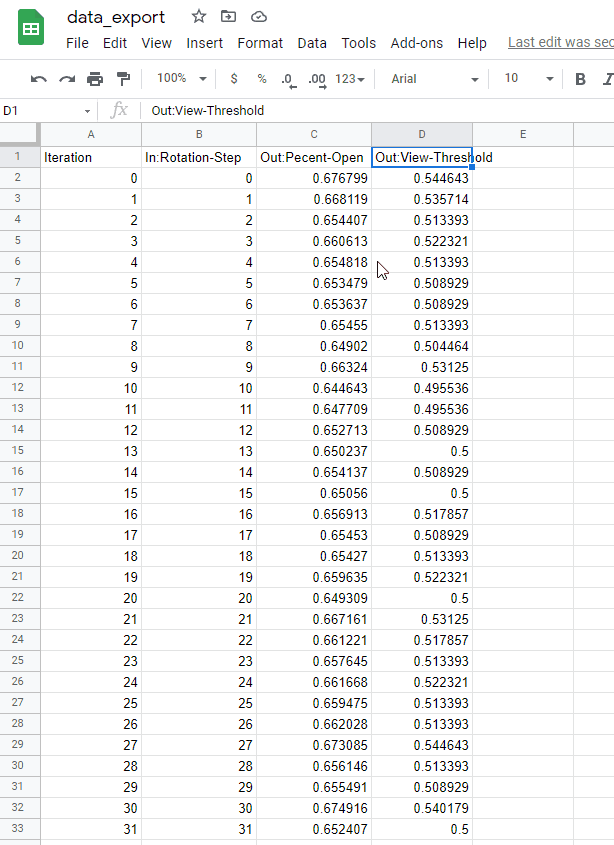Apply percent format from toolbar

click(x=261, y=79)
